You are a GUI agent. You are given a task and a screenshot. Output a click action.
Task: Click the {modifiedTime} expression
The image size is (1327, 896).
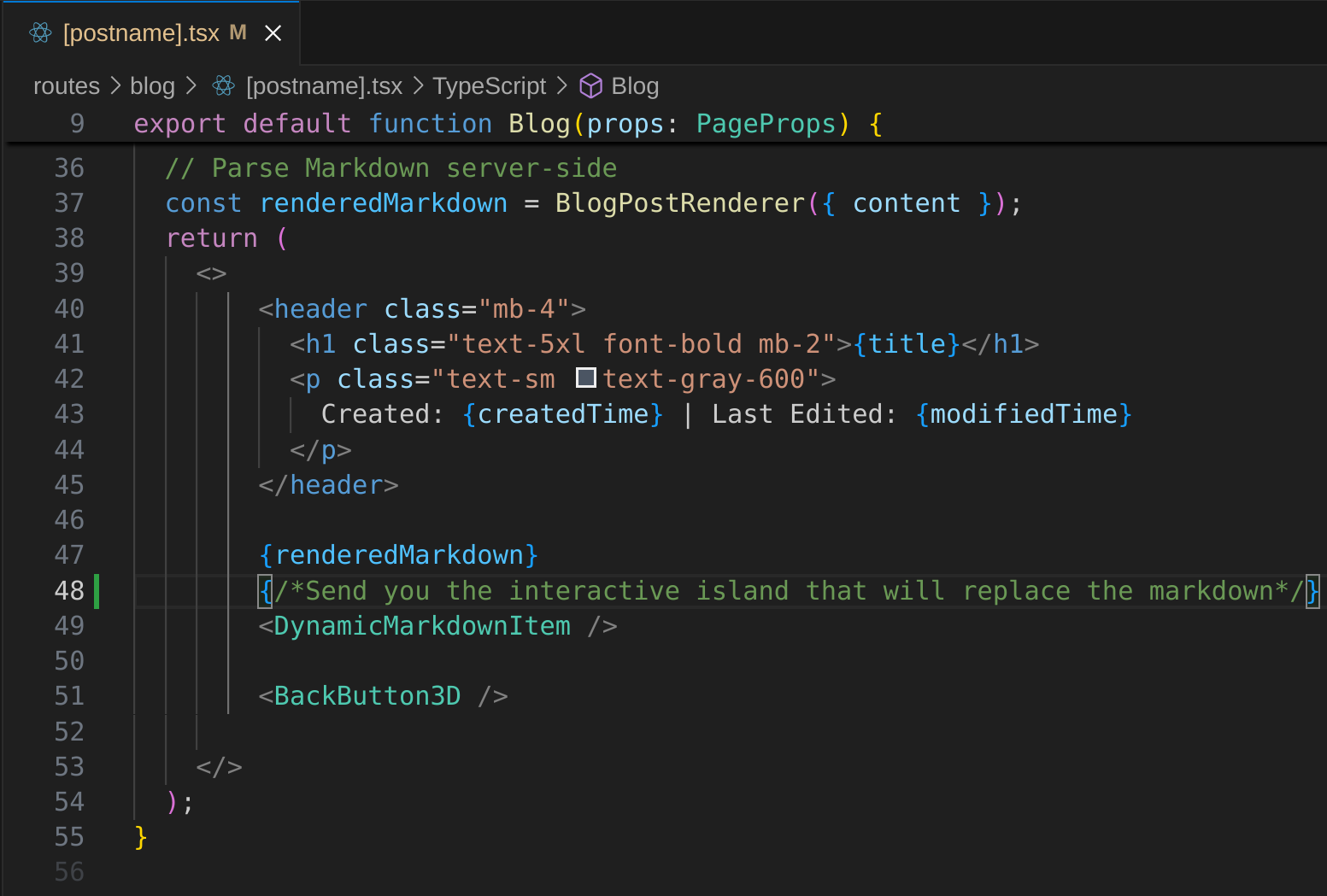coord(1024,414)
